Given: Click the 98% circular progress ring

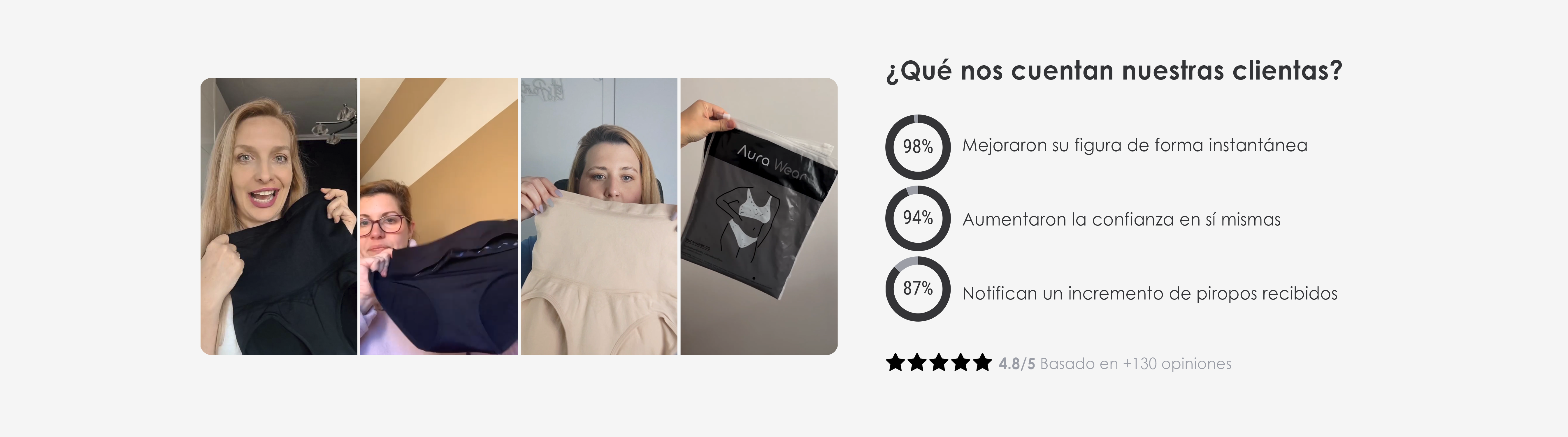Looking at the screenshot, I should (x=917, y=147).
